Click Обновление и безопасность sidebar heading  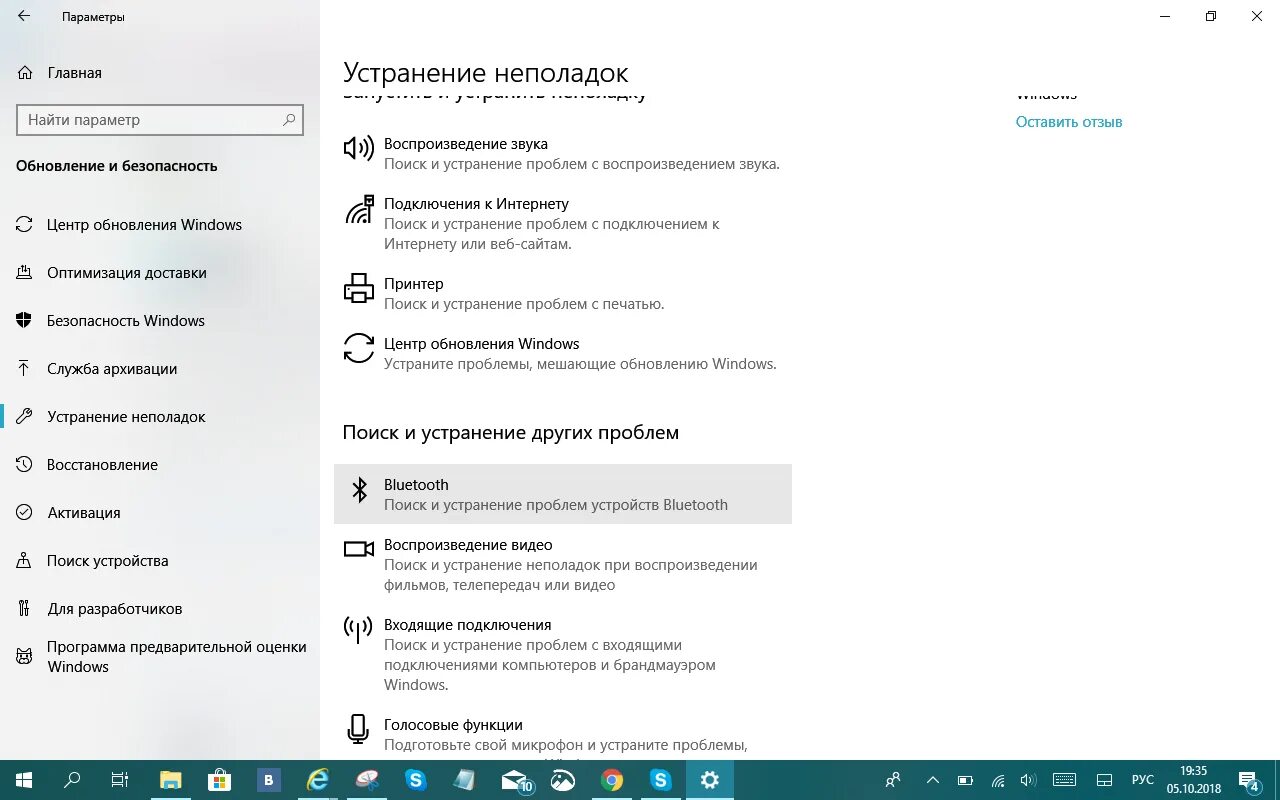pyautogui.click(x=117, y=166)
